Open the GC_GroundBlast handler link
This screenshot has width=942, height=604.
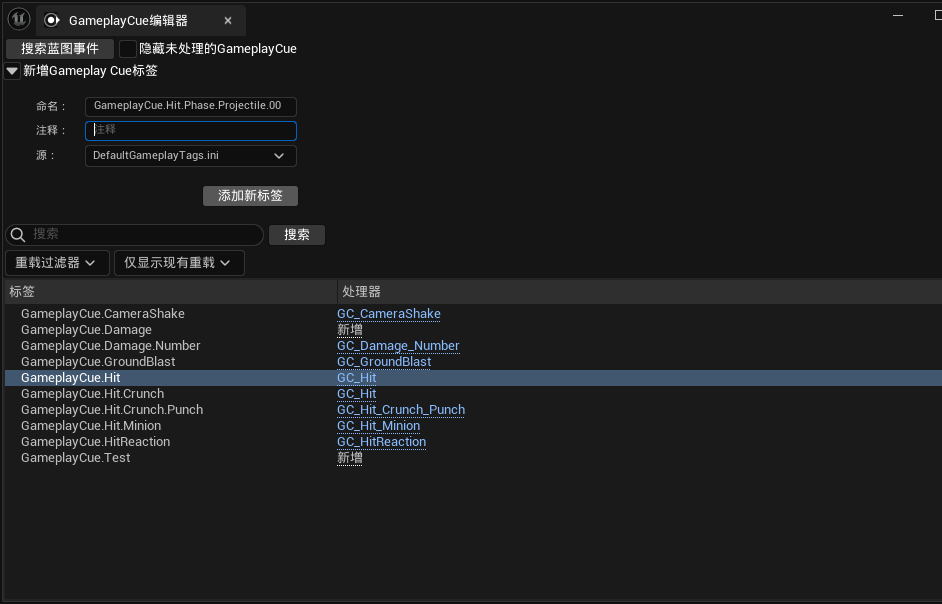point(384,362)
